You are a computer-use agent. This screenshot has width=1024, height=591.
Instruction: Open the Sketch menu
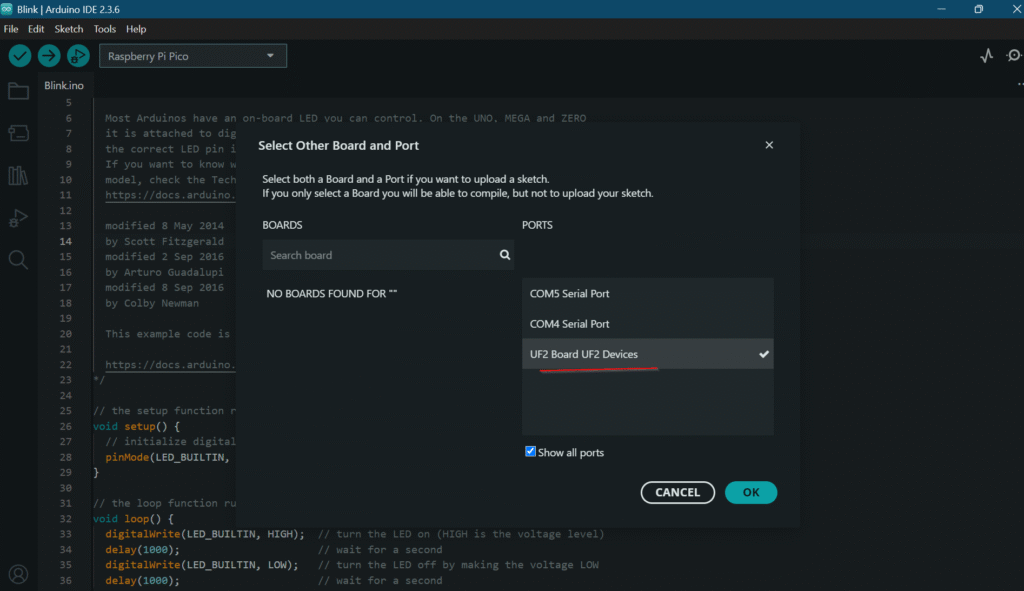click(69, 29)
